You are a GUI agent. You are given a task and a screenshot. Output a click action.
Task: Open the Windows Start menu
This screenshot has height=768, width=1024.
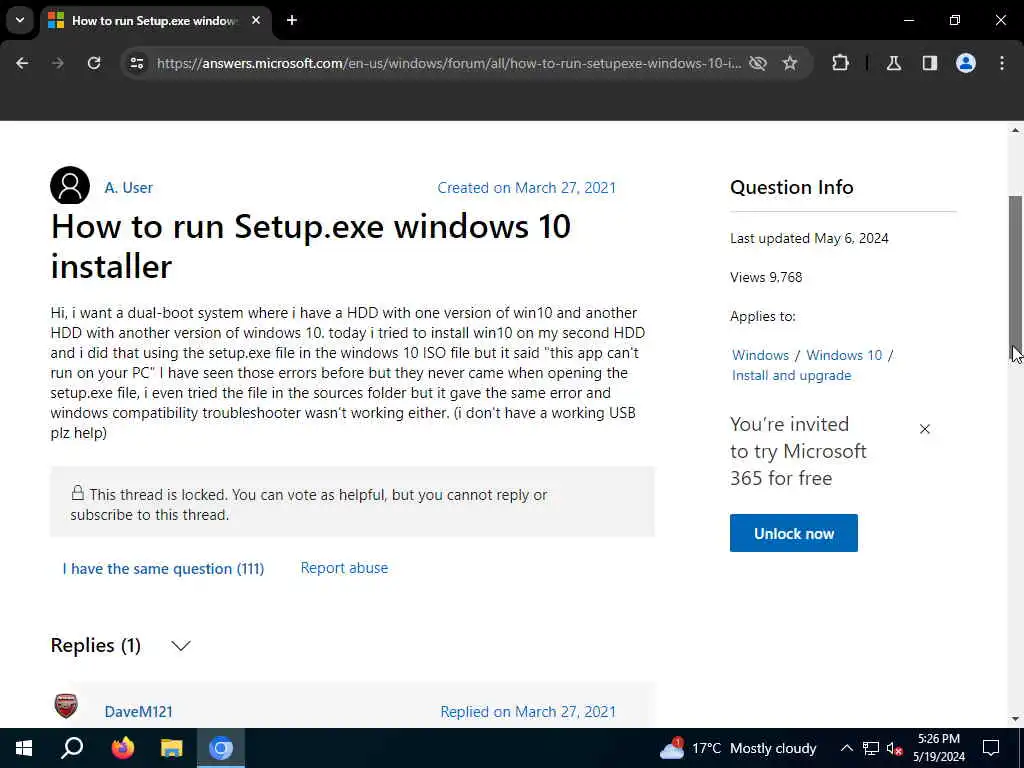(24, 748)
